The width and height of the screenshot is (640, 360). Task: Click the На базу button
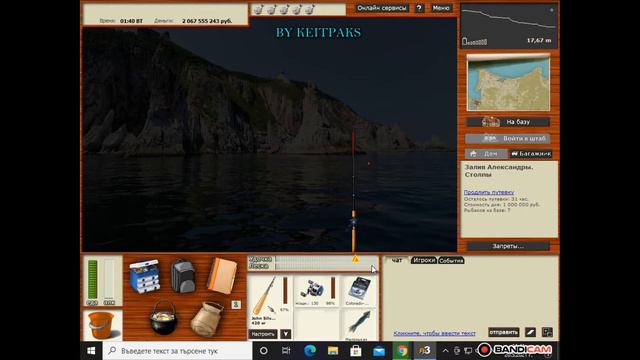(508, 122)
